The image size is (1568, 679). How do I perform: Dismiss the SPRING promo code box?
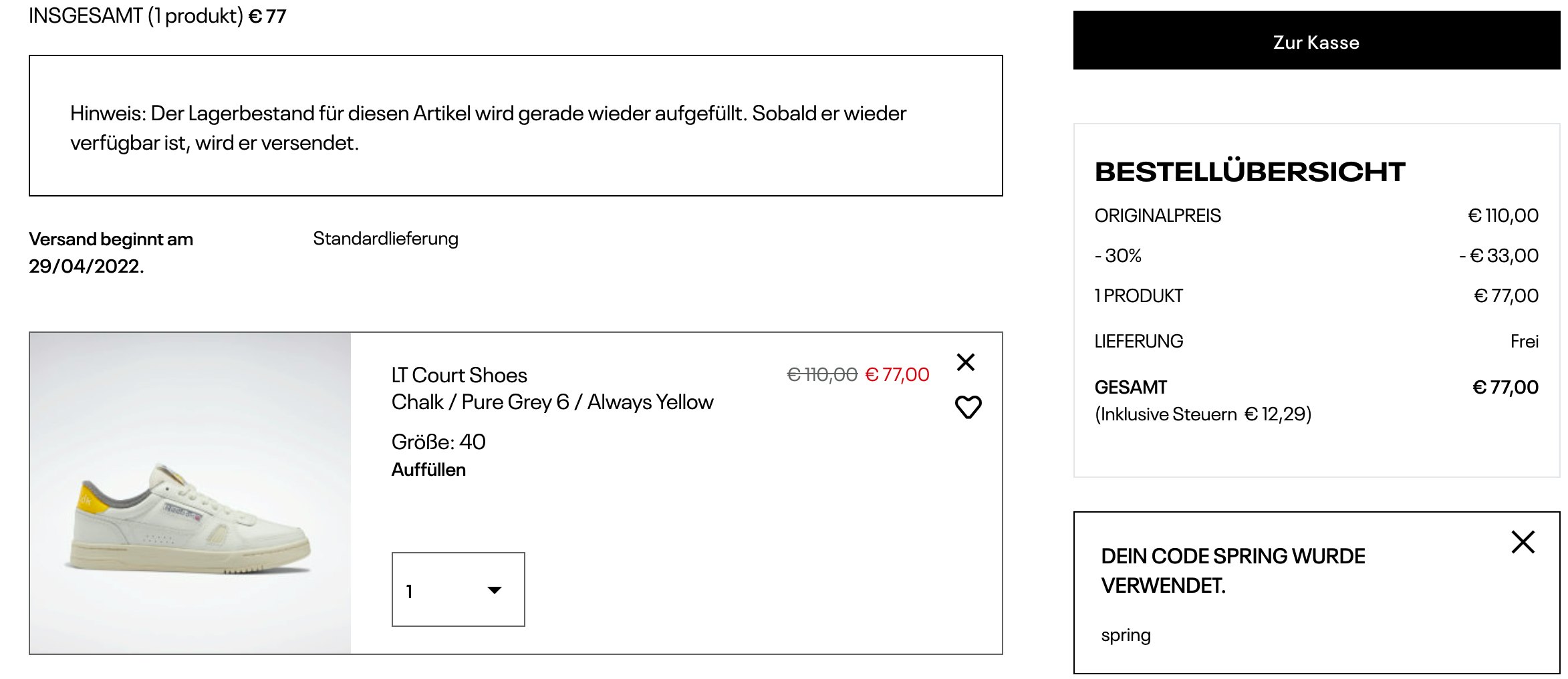pyautogui.click(x=1523, y=542)
